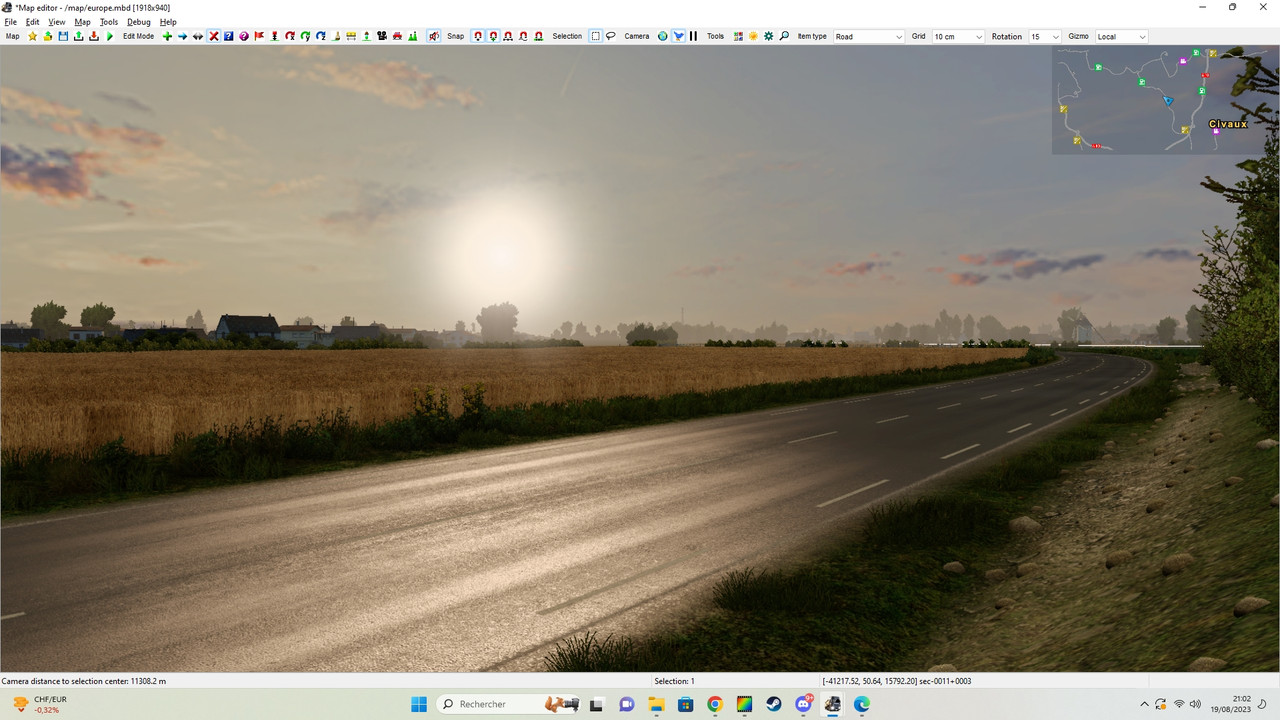Open the Tools menu
This screenshot has width=1280, height=720.
(x=109, y=22)
